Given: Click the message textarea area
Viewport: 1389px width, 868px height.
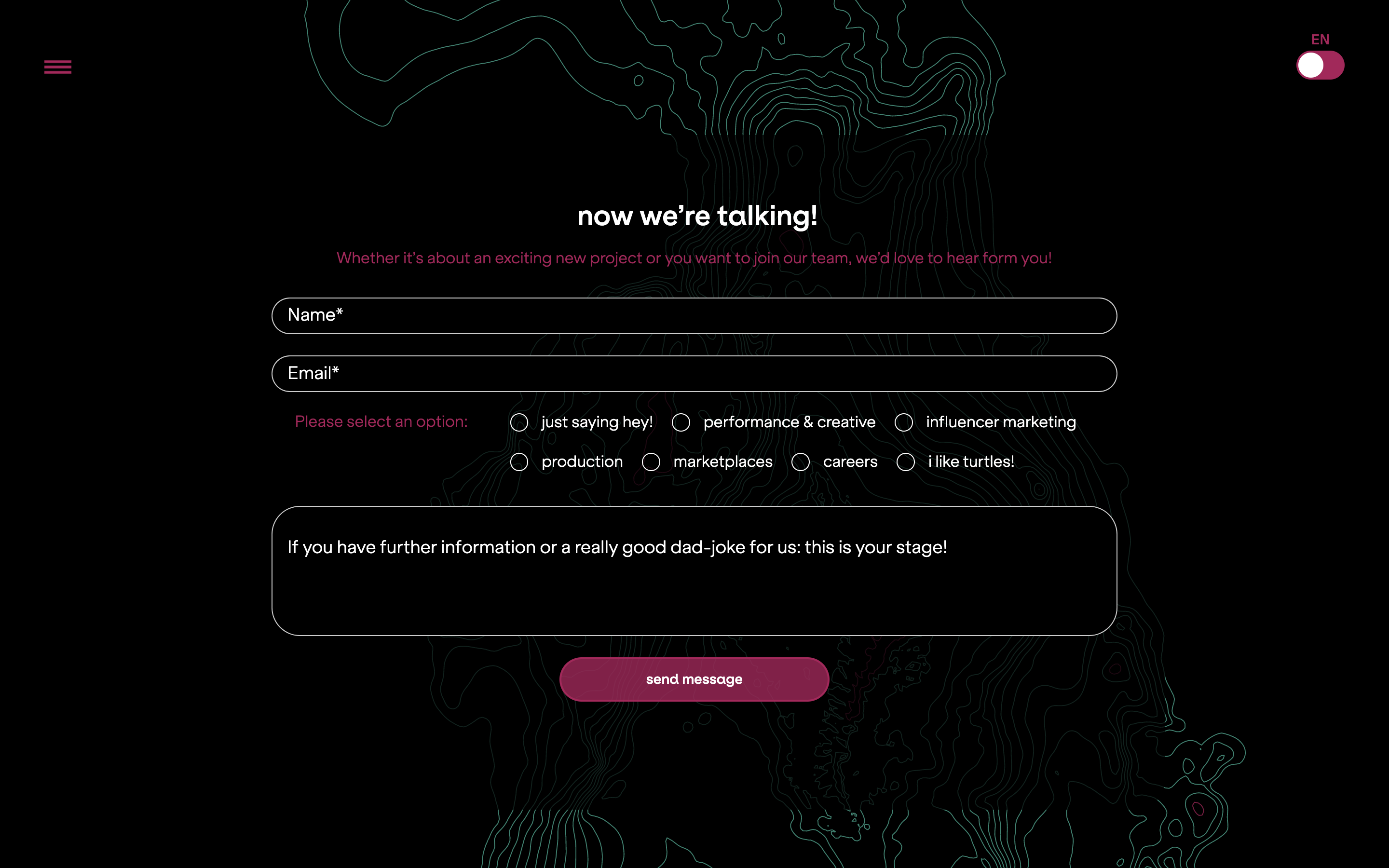Looking at the screenshot, I should coord(694,570).
